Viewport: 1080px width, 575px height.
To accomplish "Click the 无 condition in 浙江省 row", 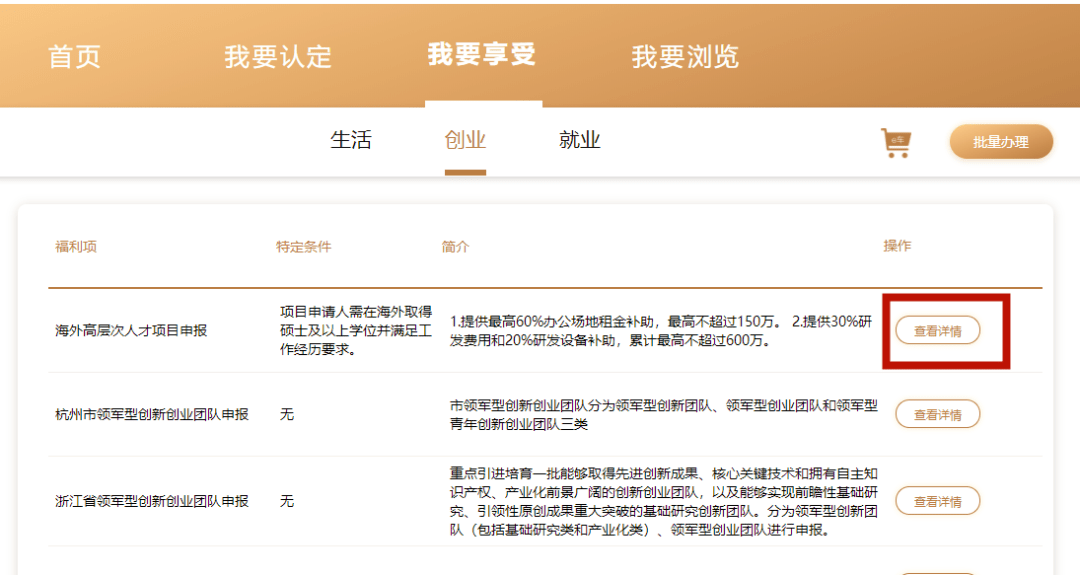I will pyautogui.click(x=287, y=501).
